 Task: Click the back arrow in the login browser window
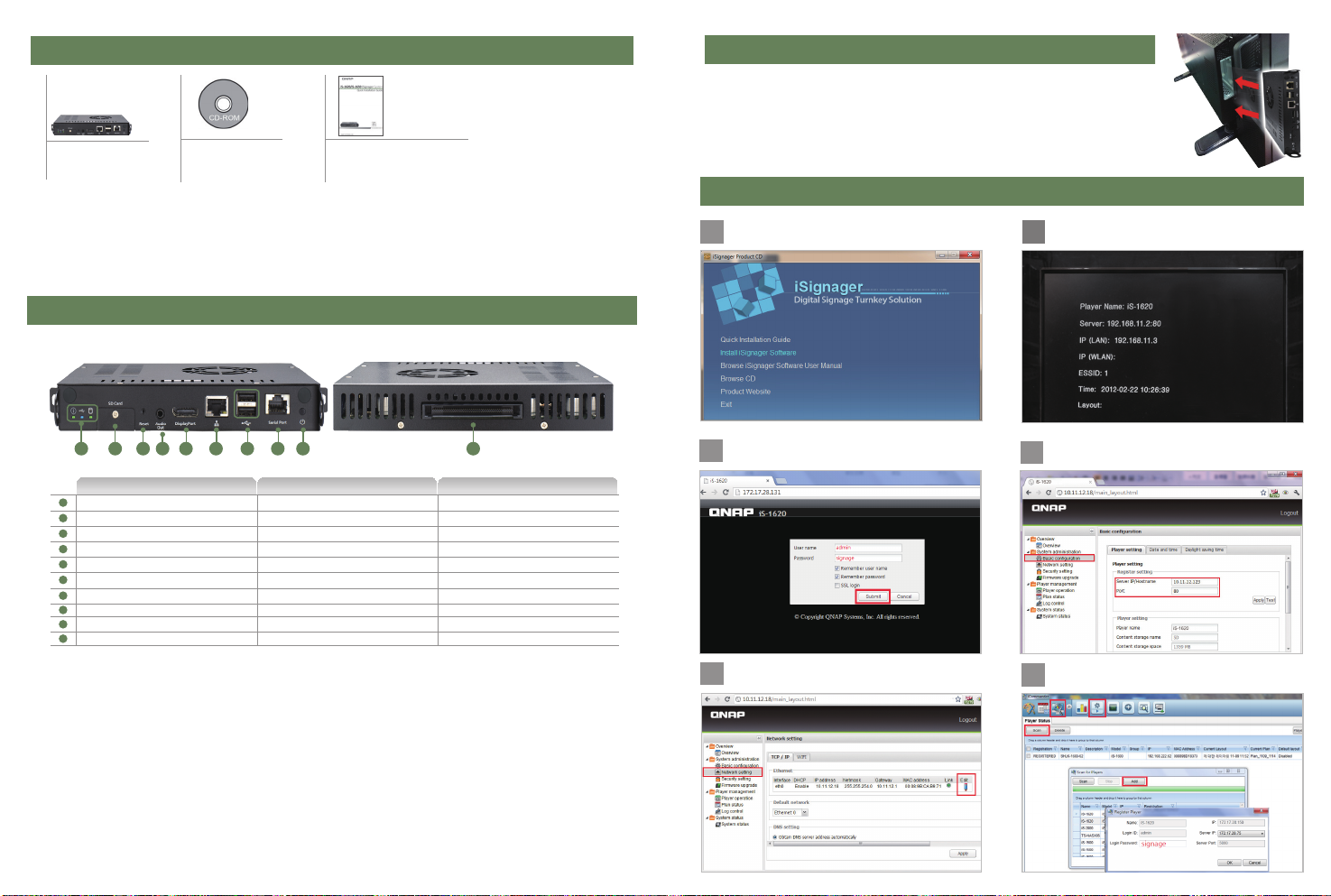point(703,492)
